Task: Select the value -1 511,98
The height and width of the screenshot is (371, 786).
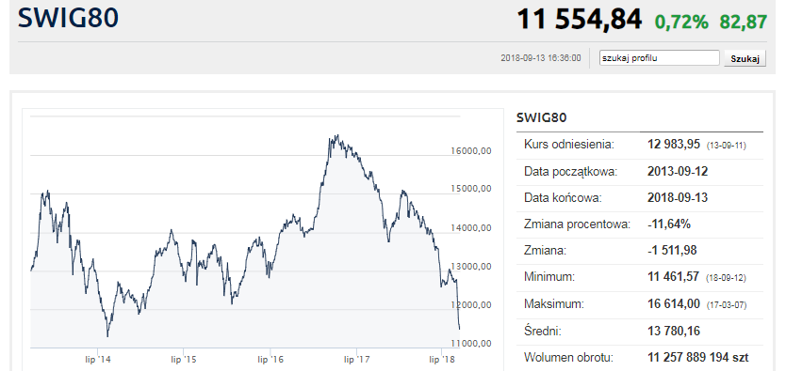Action: tap(672, 250)
